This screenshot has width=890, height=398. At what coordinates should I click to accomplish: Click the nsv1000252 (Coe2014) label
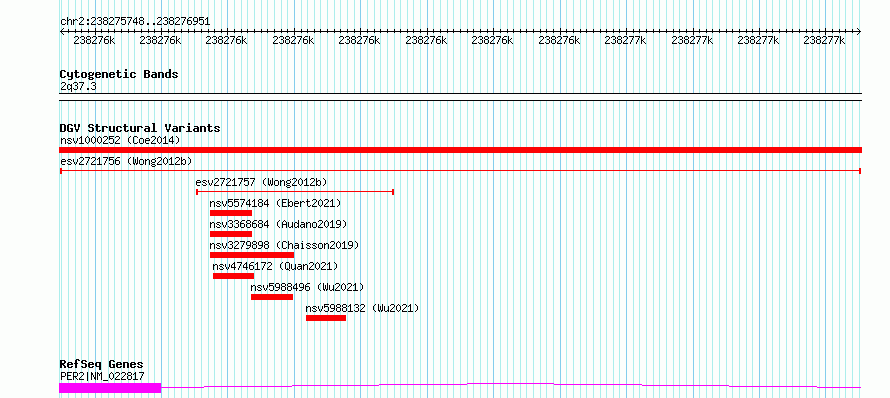pyautogui.click(x=120, y=140)
